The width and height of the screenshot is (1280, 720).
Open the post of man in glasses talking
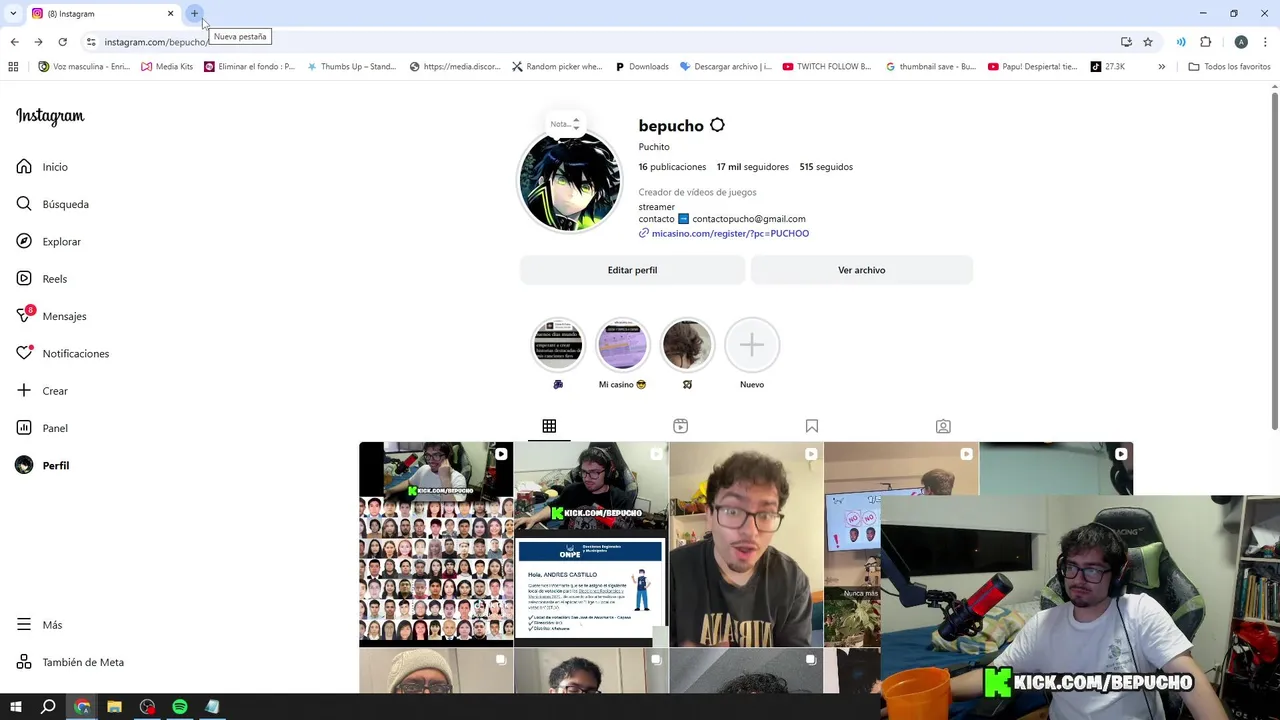[746, 545]
